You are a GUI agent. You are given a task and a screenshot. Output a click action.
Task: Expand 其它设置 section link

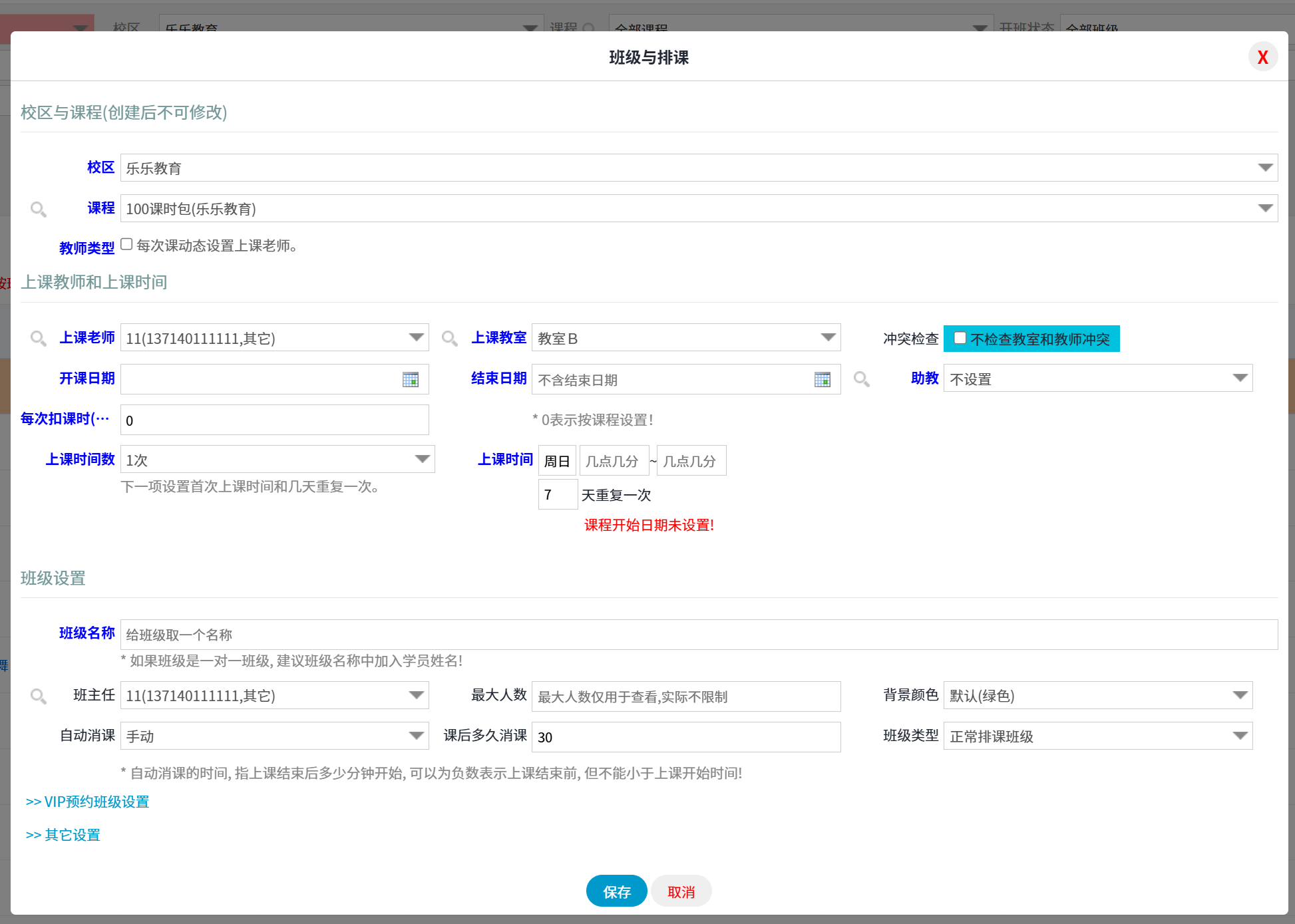(x=63, y=835)
